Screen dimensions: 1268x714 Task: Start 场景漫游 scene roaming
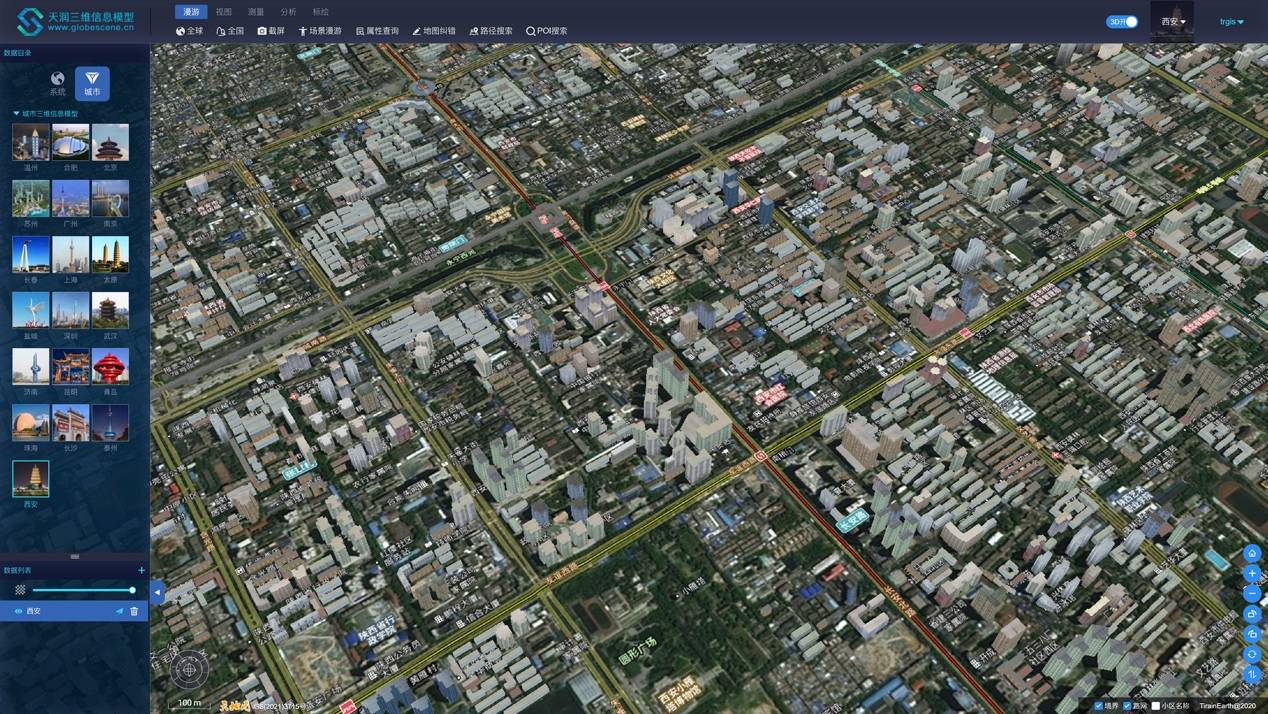[x=320, y=31]
